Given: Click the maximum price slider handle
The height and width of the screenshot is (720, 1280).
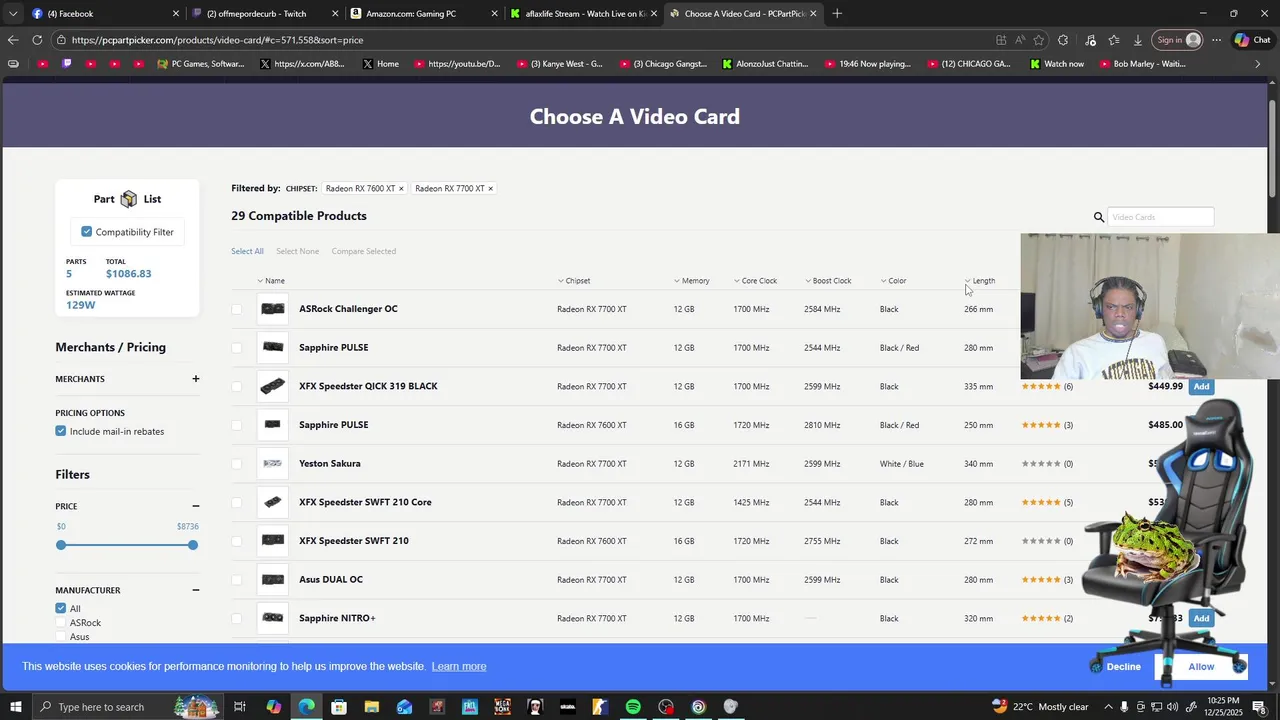Looking at the screenshot, I should coord(193,545).
